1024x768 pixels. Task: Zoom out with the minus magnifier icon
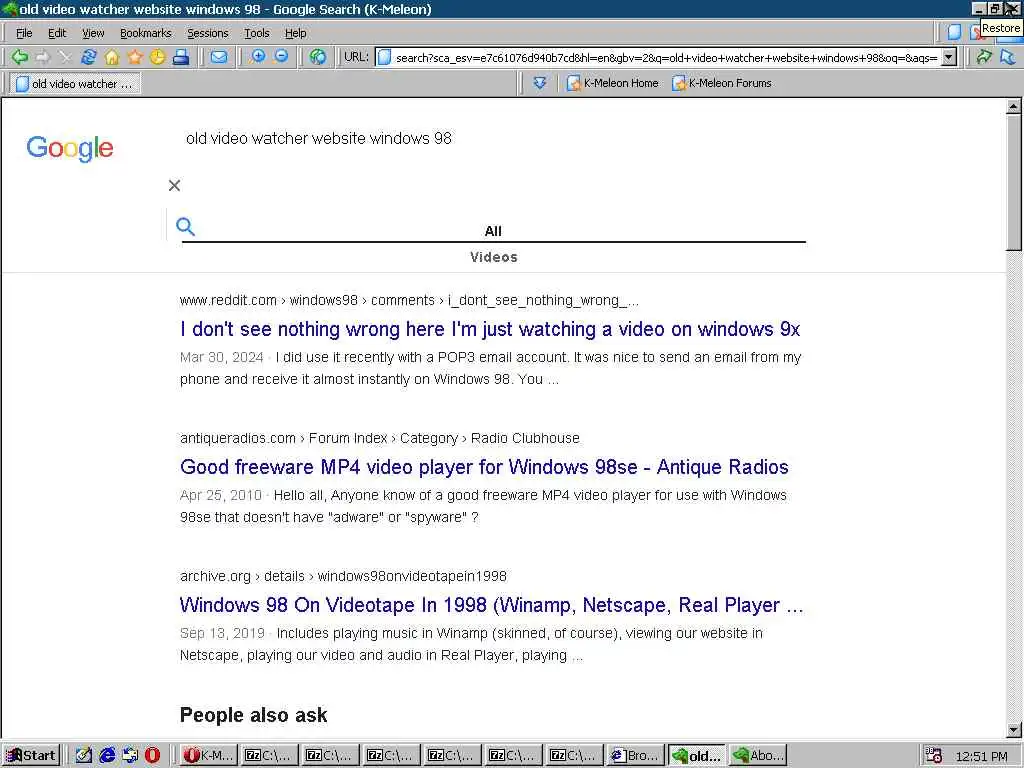click(x=281, y=57)
